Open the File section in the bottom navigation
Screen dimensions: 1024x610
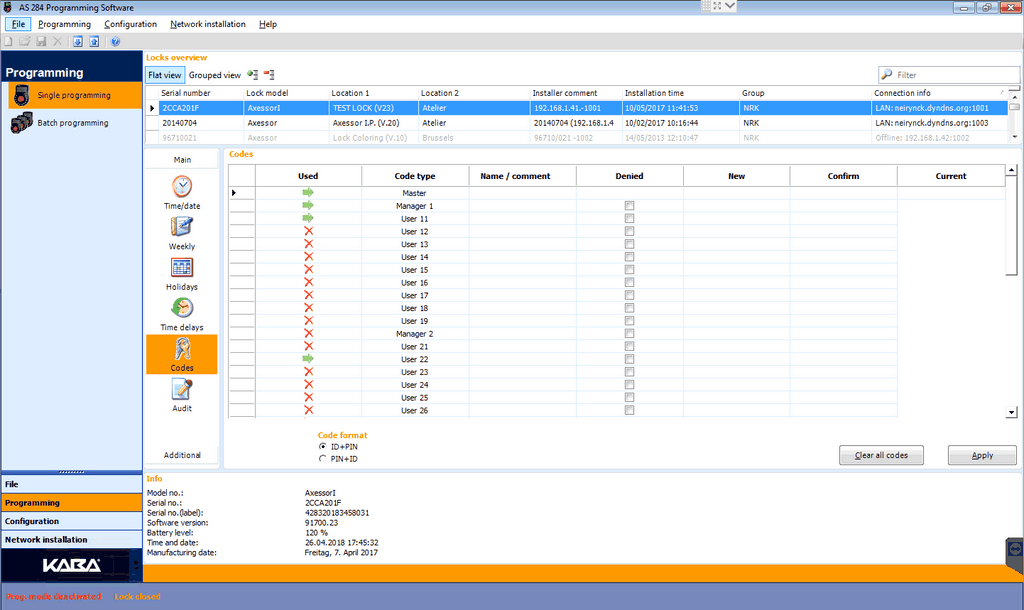pyautogui.click(x=72, y=485)
